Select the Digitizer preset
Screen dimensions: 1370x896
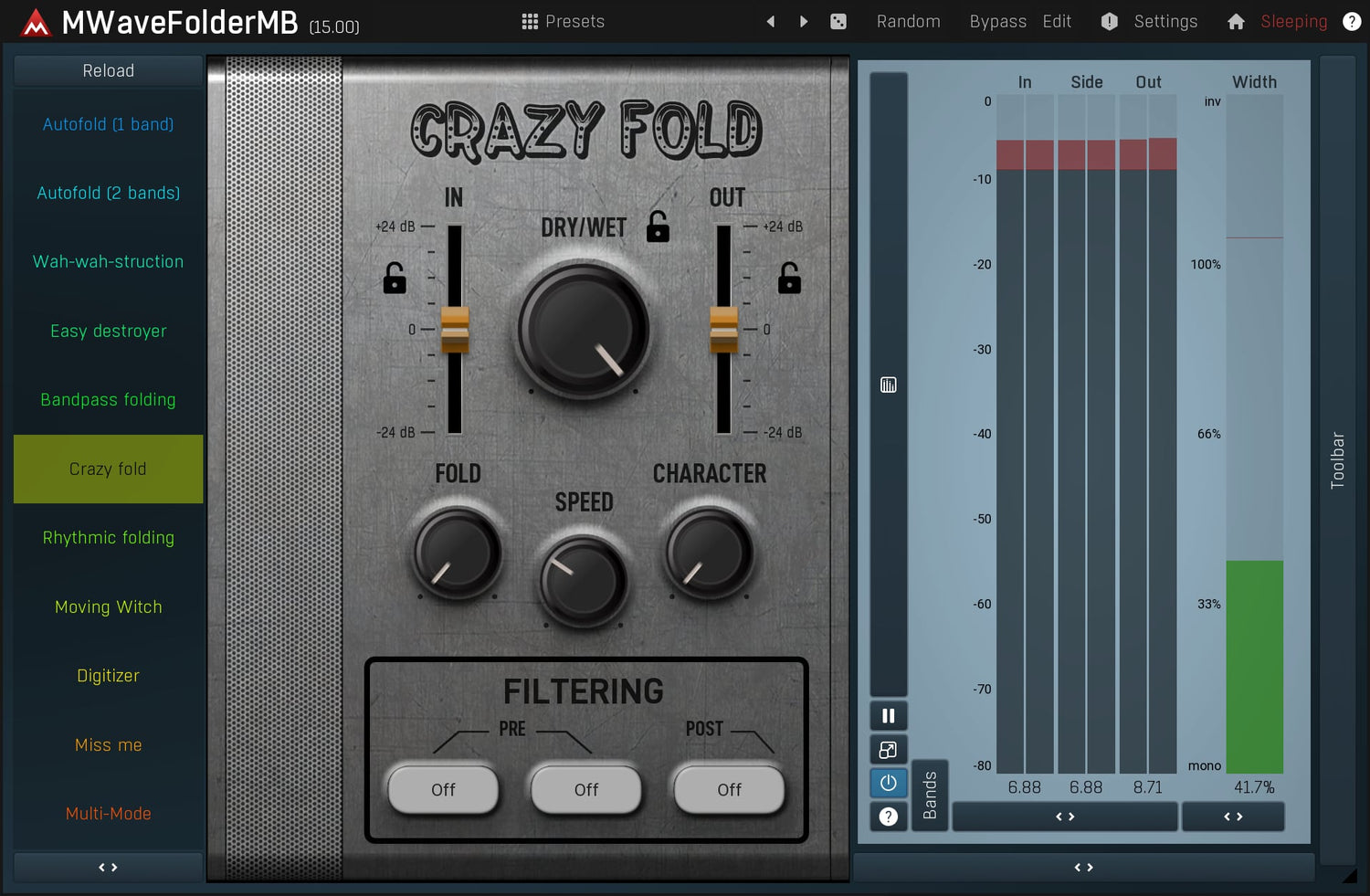(x=108, y=676)
